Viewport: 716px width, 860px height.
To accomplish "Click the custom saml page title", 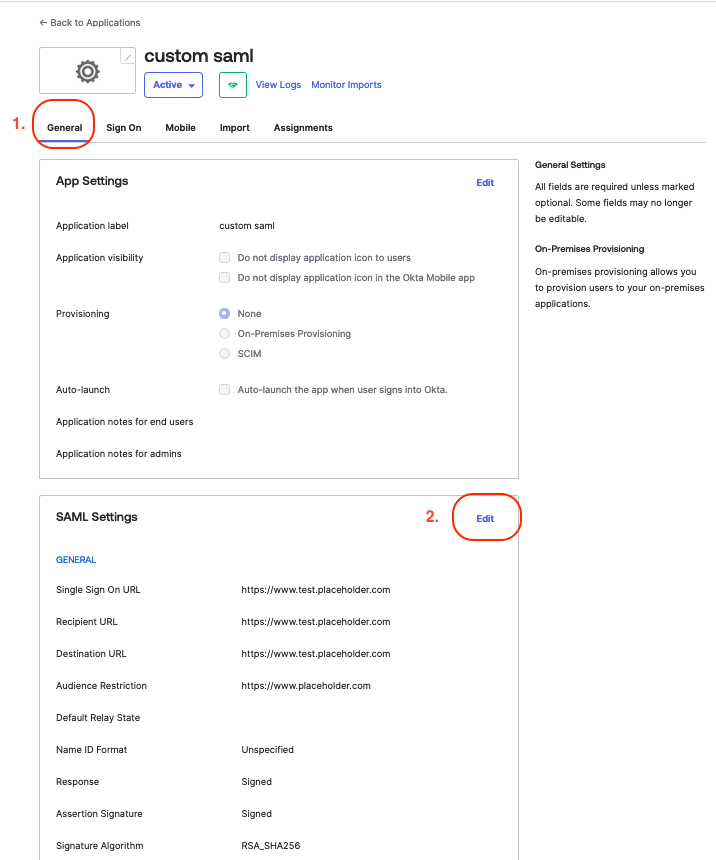I will coord(199,56).
